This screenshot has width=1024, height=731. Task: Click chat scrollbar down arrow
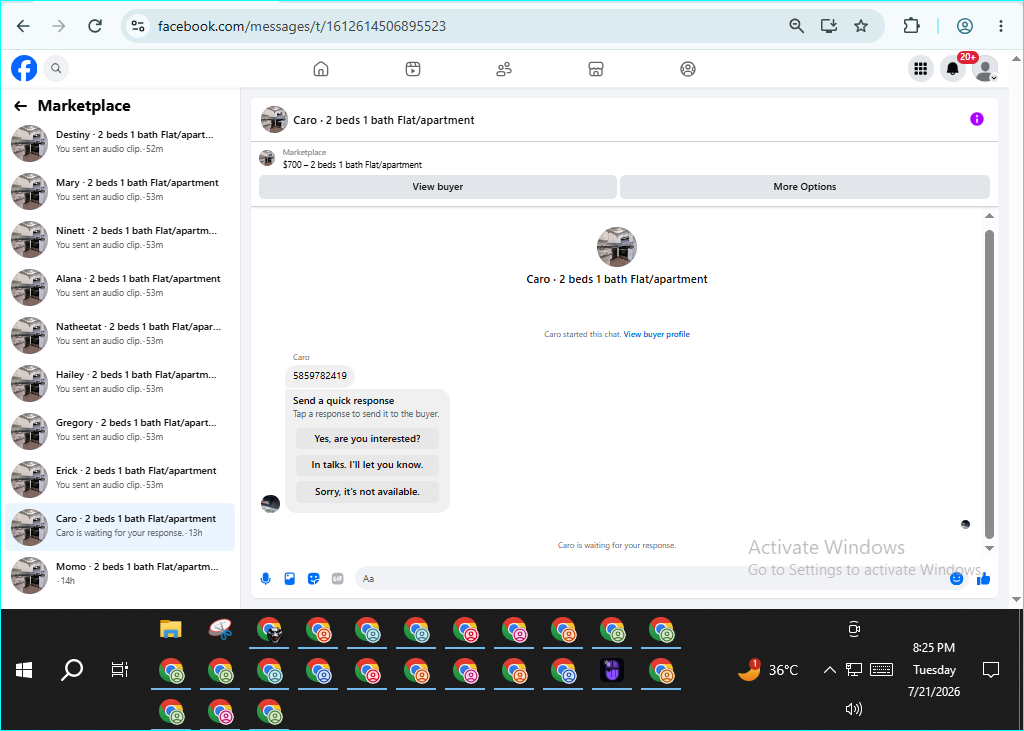tap(989, 548)
